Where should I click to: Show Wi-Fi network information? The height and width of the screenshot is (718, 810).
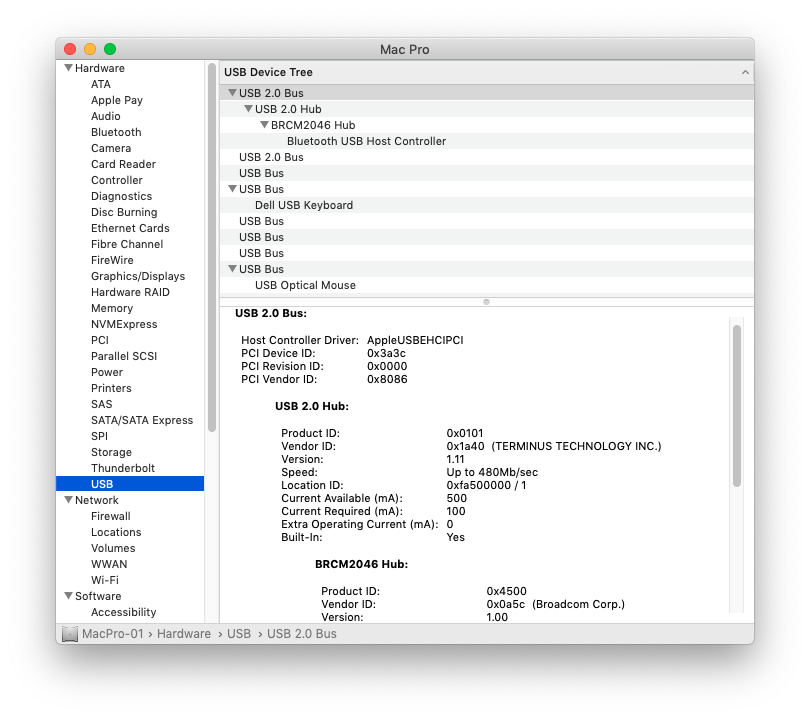coord(105,581)
